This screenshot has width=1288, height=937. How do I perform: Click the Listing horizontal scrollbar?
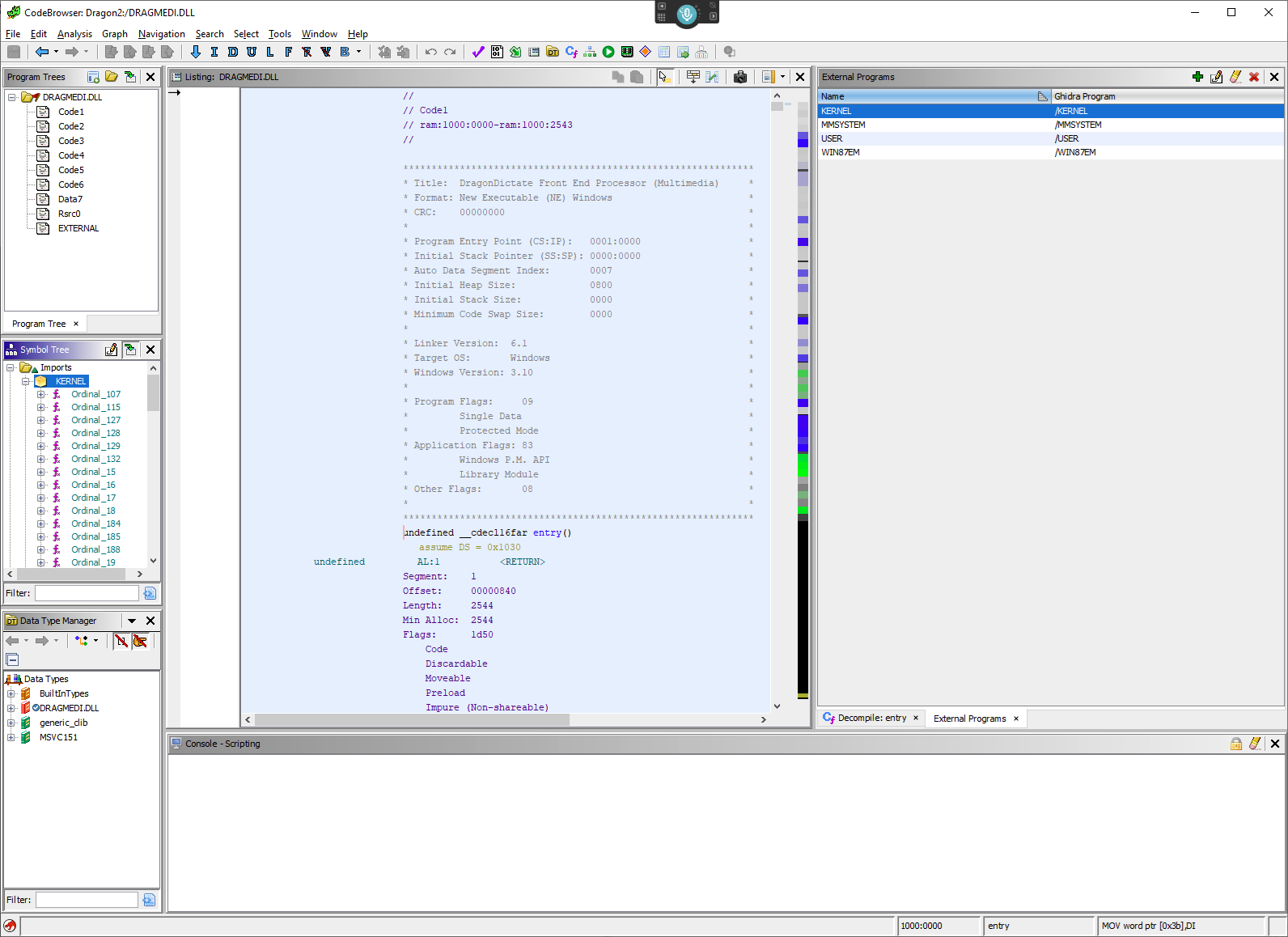413,719
